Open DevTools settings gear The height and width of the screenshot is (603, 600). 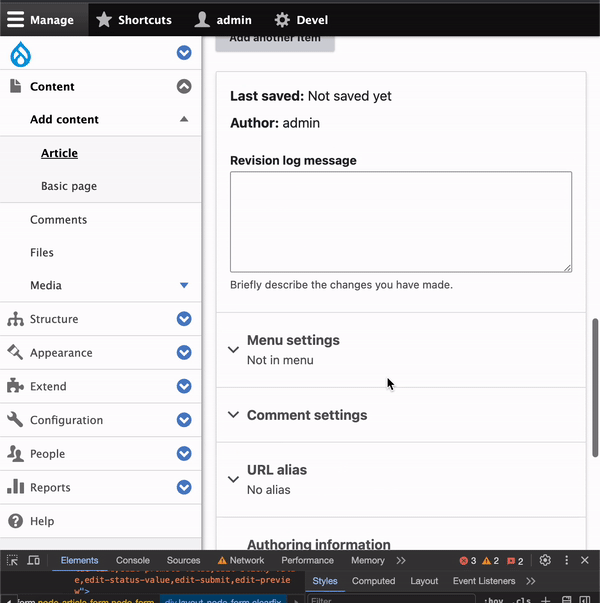tap(545, 561)
